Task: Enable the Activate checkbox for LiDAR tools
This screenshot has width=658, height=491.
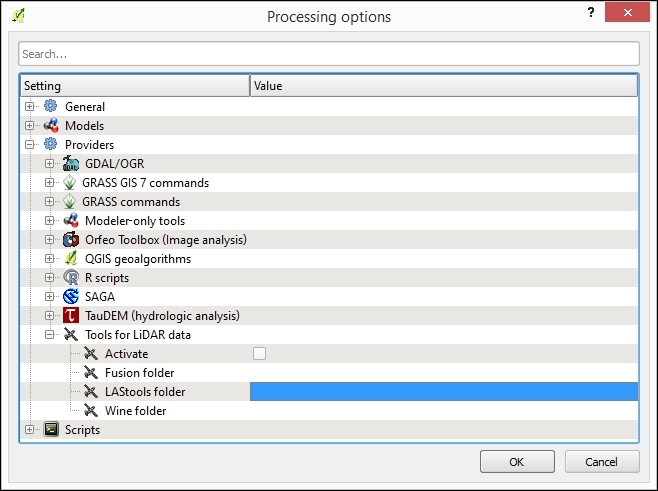Action: [259, 353]
